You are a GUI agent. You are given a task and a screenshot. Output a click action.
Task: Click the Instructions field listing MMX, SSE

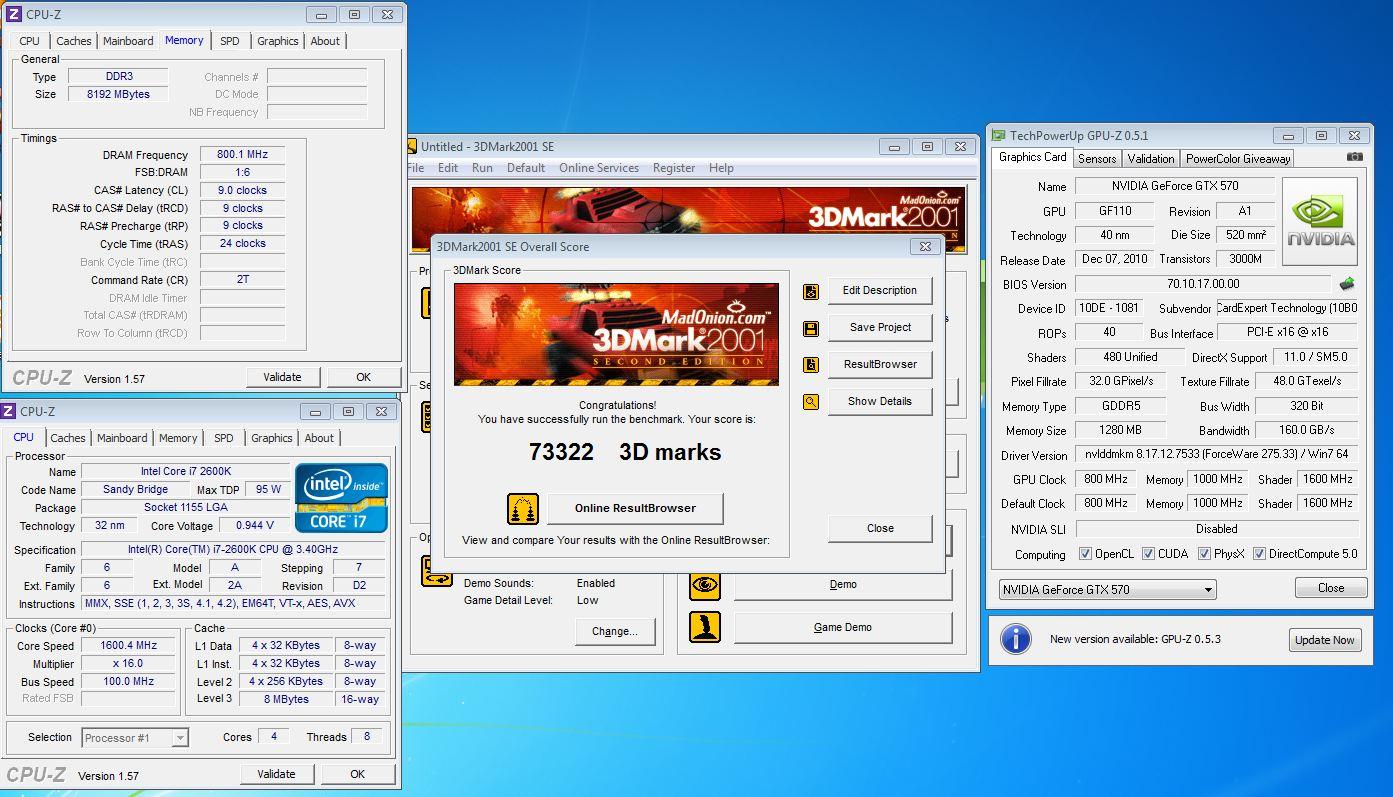tap(232, 604)
